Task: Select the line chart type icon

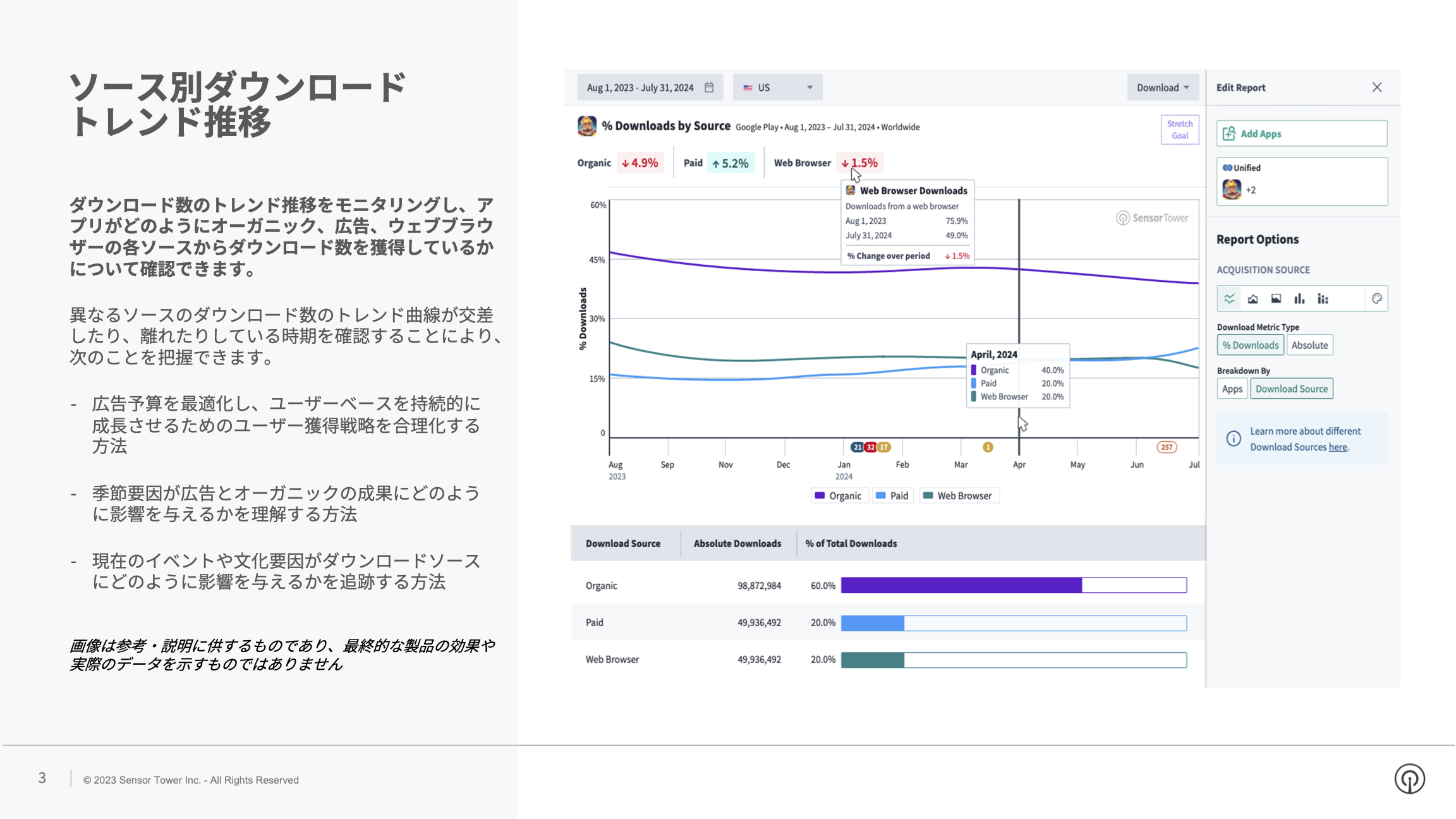Action: (1229, 299)
